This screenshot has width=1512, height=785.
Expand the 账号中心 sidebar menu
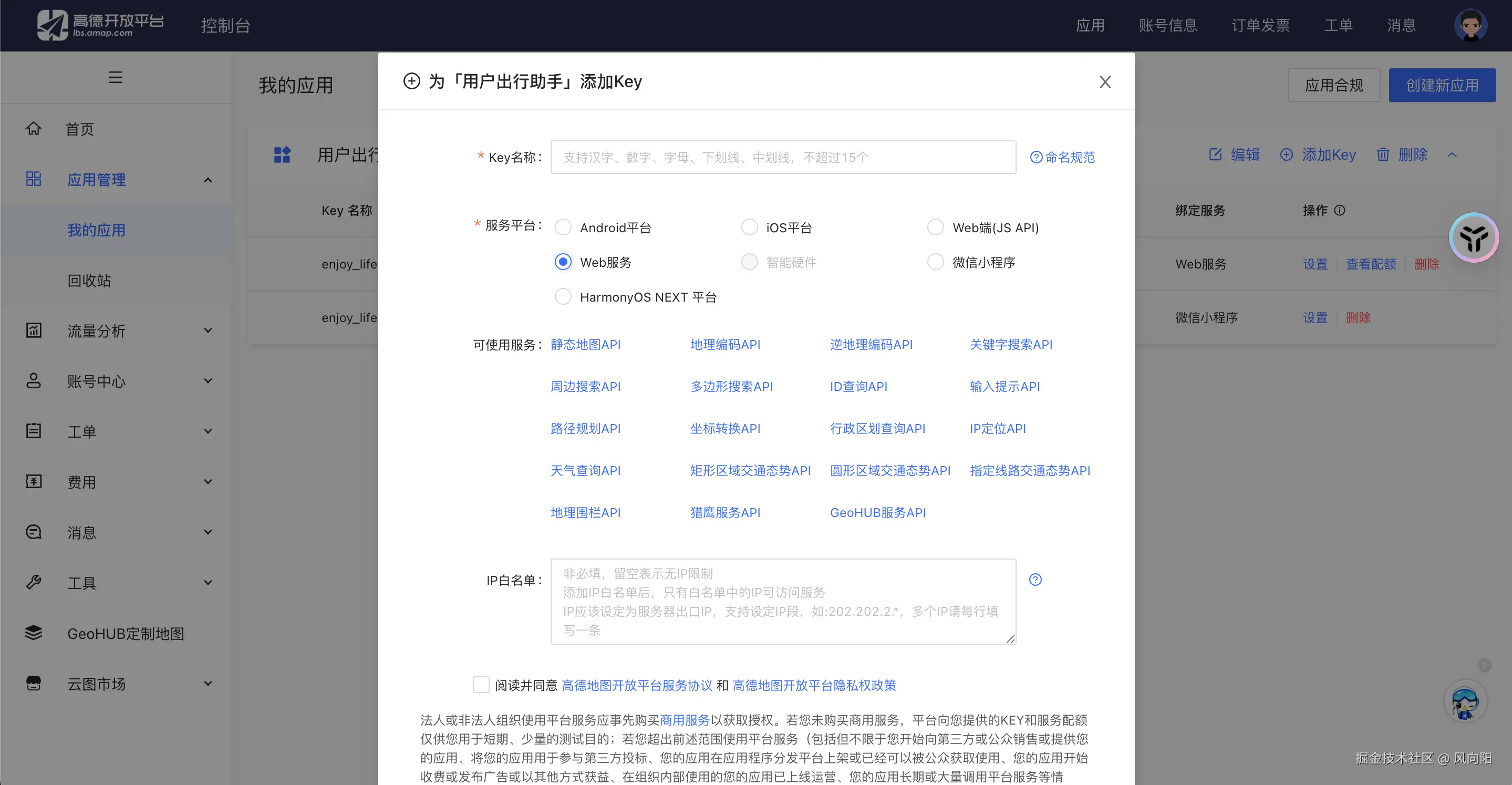point(208,381)
